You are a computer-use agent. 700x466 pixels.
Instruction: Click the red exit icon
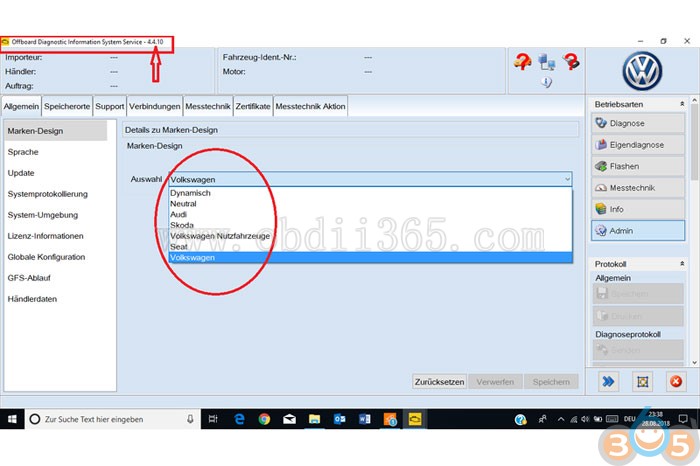pos(676,382)
